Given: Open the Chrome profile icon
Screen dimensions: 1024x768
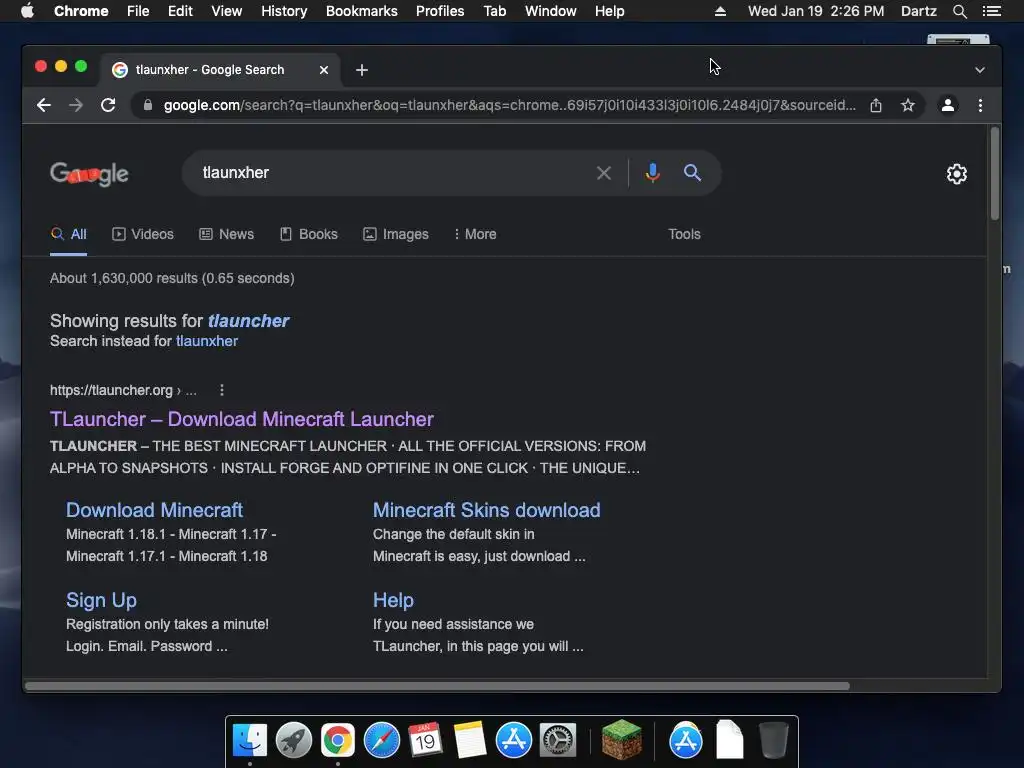Looking at the screenshot, I should 948,105.
